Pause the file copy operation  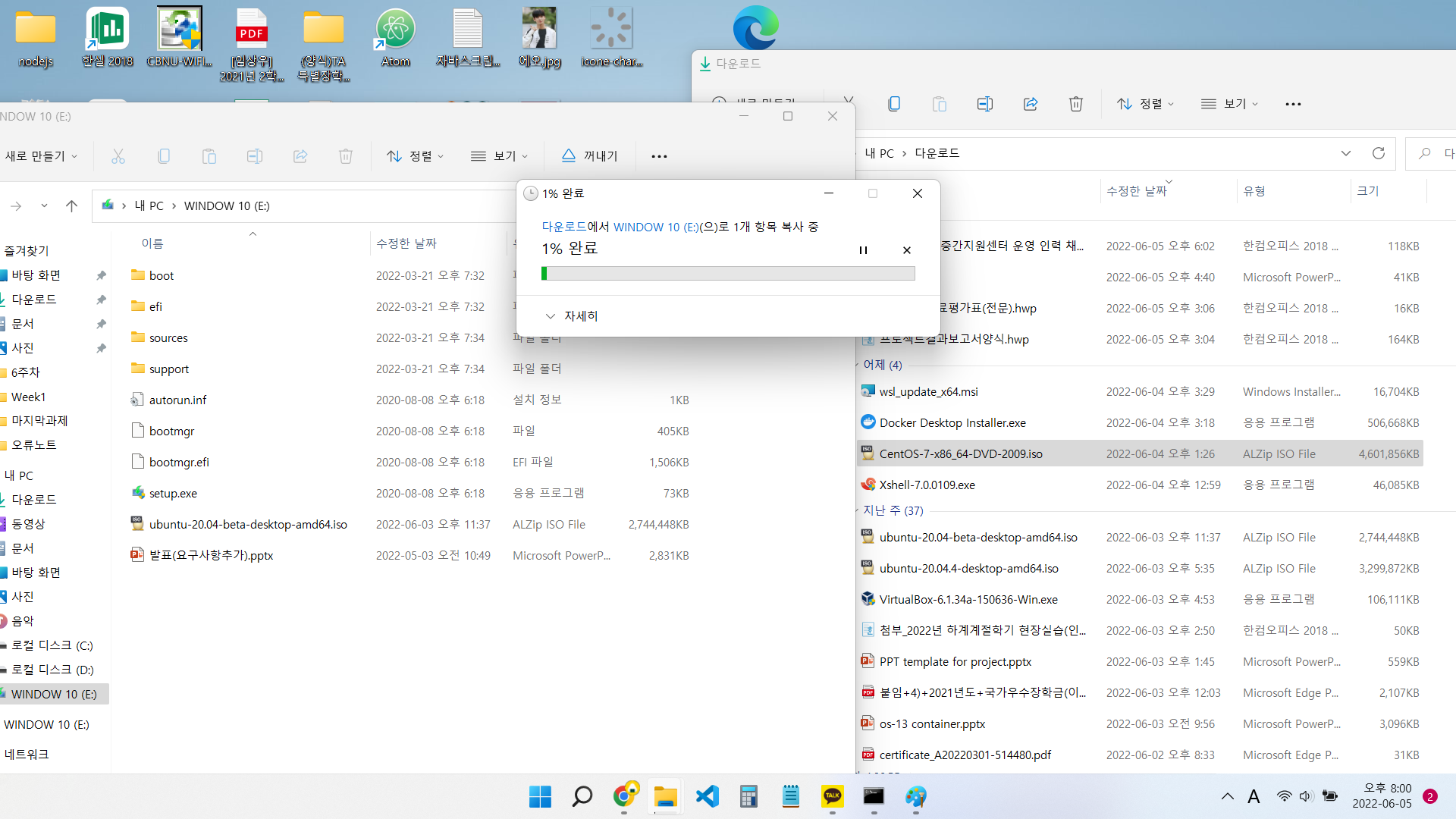click(x=863, y=250)
